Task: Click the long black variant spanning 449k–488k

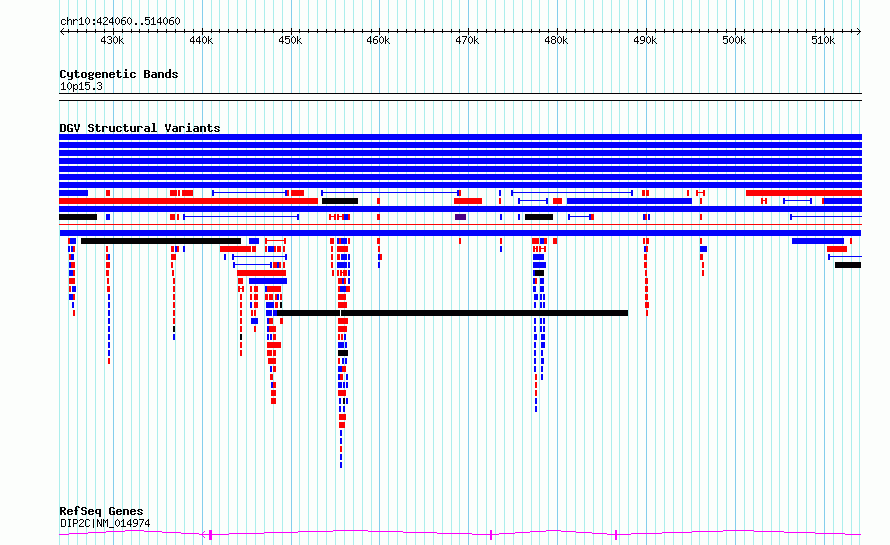Action: (x=452, y=313)
